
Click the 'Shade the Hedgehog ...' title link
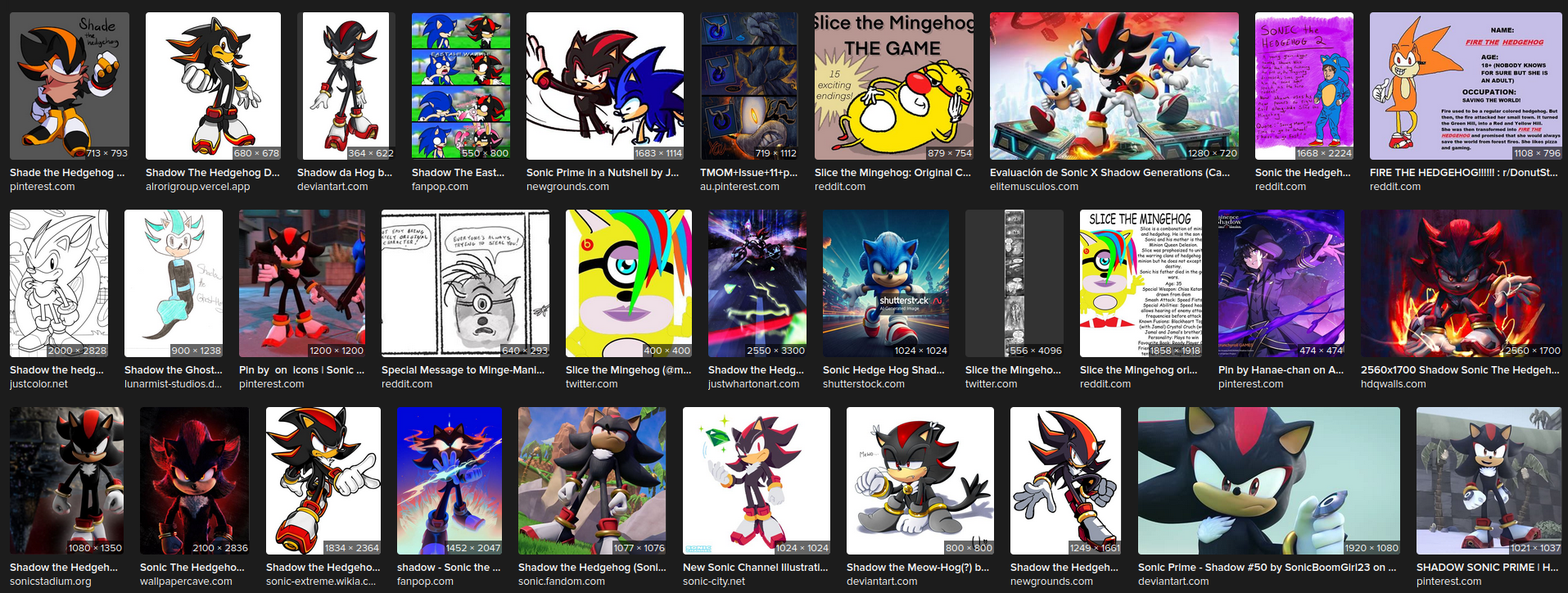[67, 173]
